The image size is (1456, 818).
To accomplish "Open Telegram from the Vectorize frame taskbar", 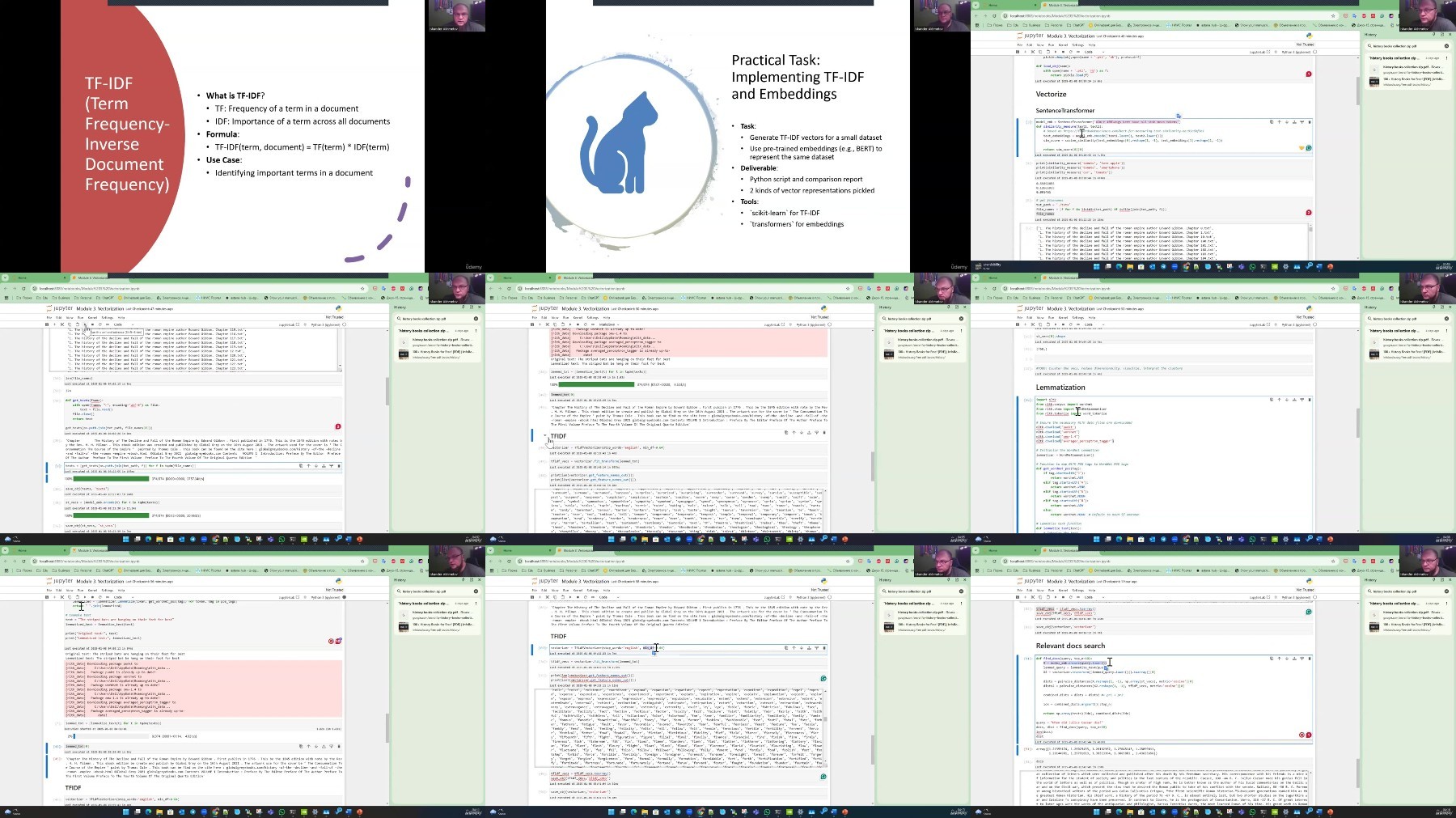I will [x=1163, y=266].
